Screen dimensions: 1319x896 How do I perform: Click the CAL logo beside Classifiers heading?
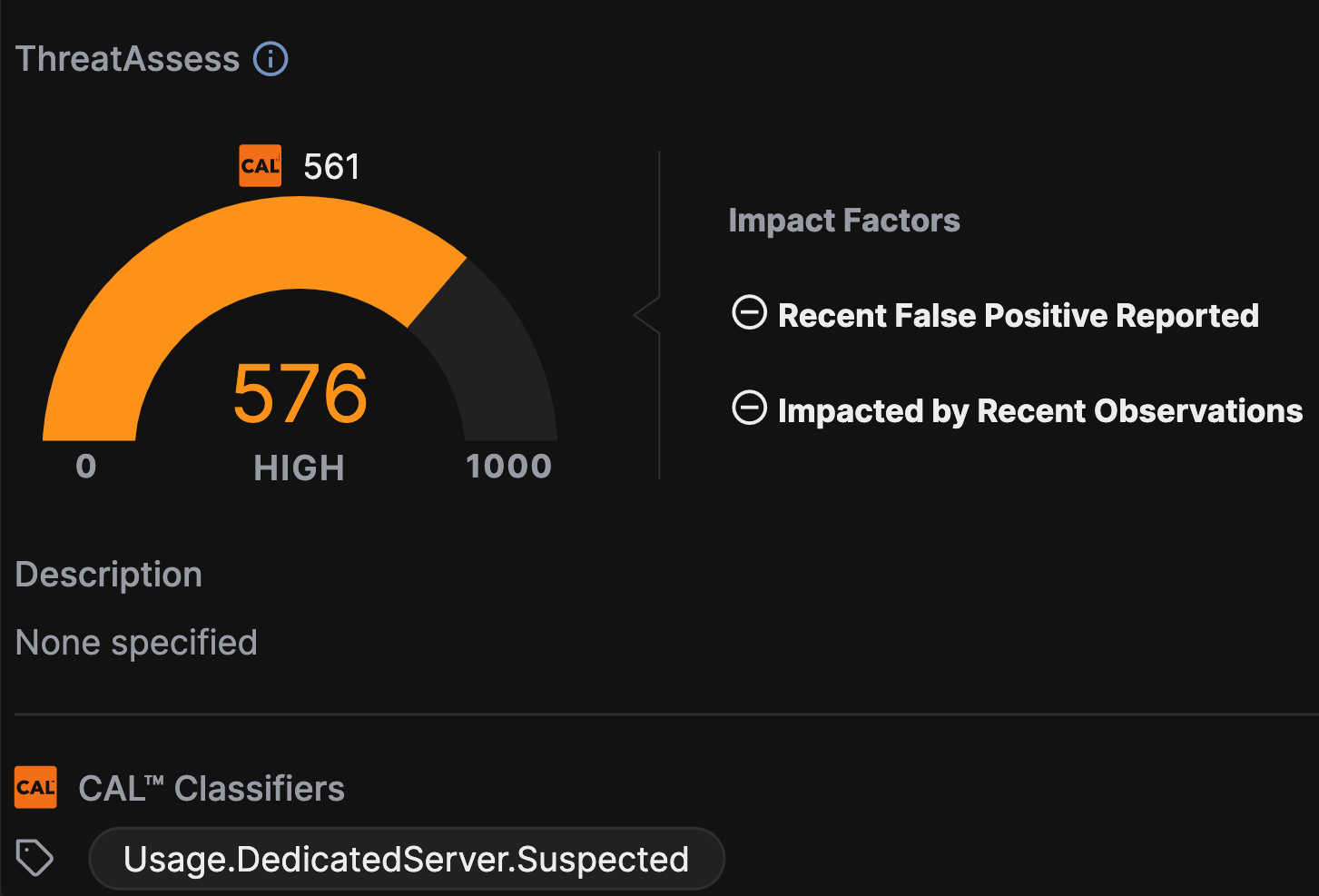pyautogui.click(x=35, y=787)
